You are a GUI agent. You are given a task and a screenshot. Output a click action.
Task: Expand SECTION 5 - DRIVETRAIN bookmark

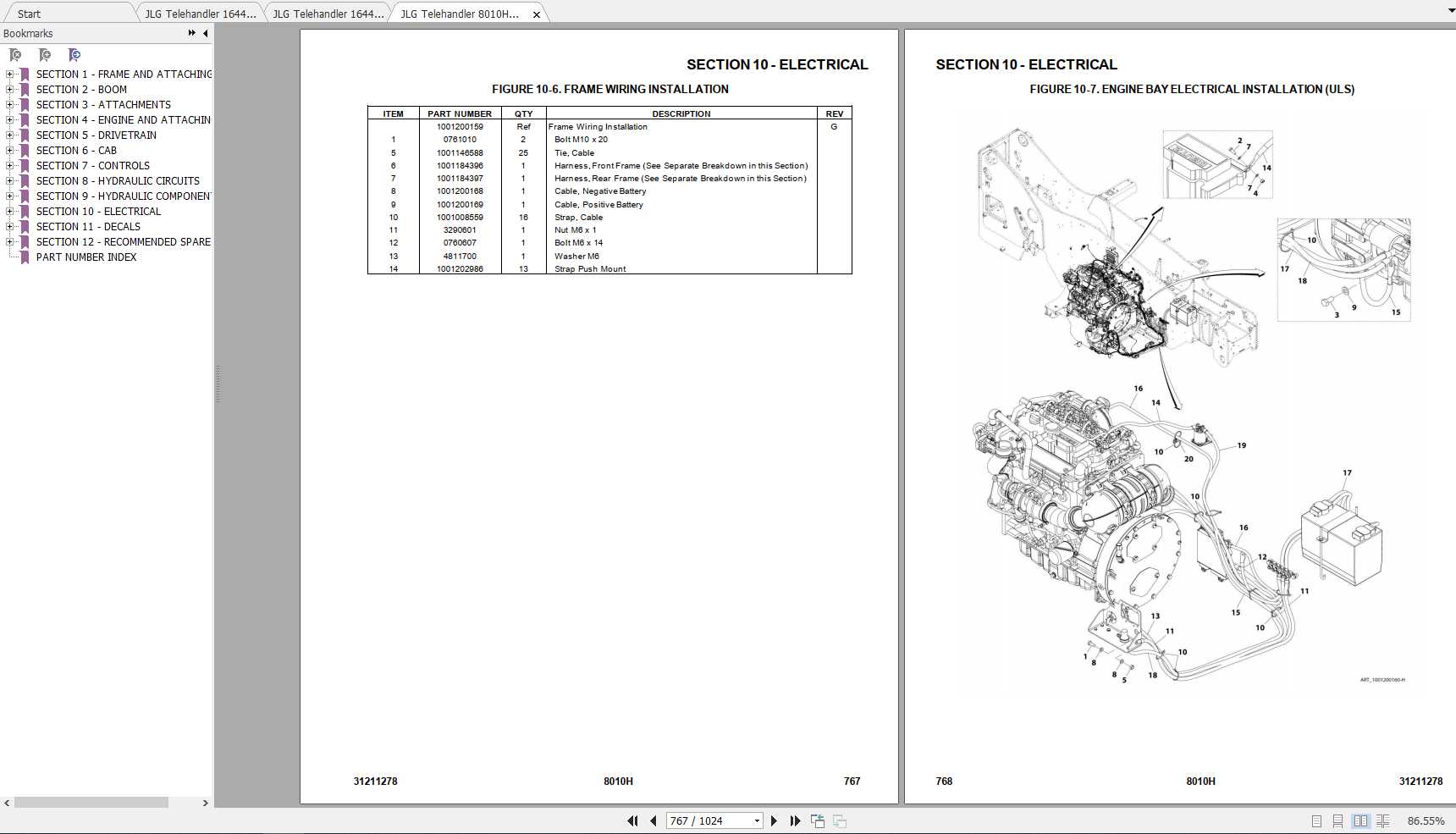pyautogui.click(x=9, y=135)
